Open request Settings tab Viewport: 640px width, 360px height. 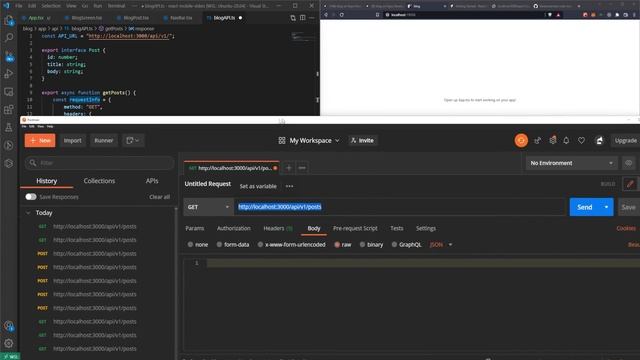pyautogui.click(x=426, y=228)
